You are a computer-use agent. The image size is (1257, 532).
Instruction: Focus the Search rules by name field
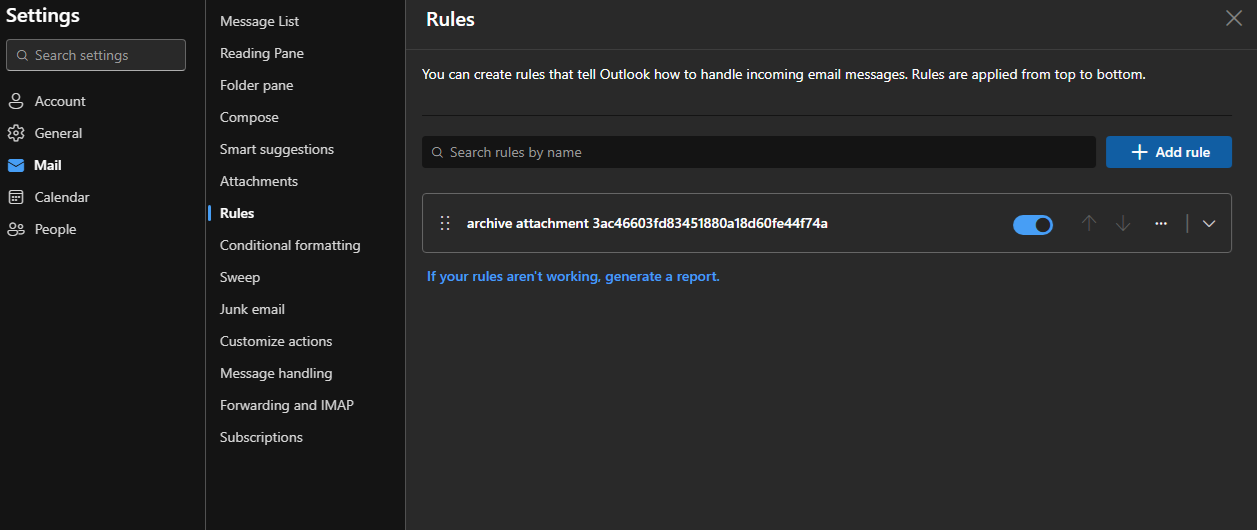(759, 152)
